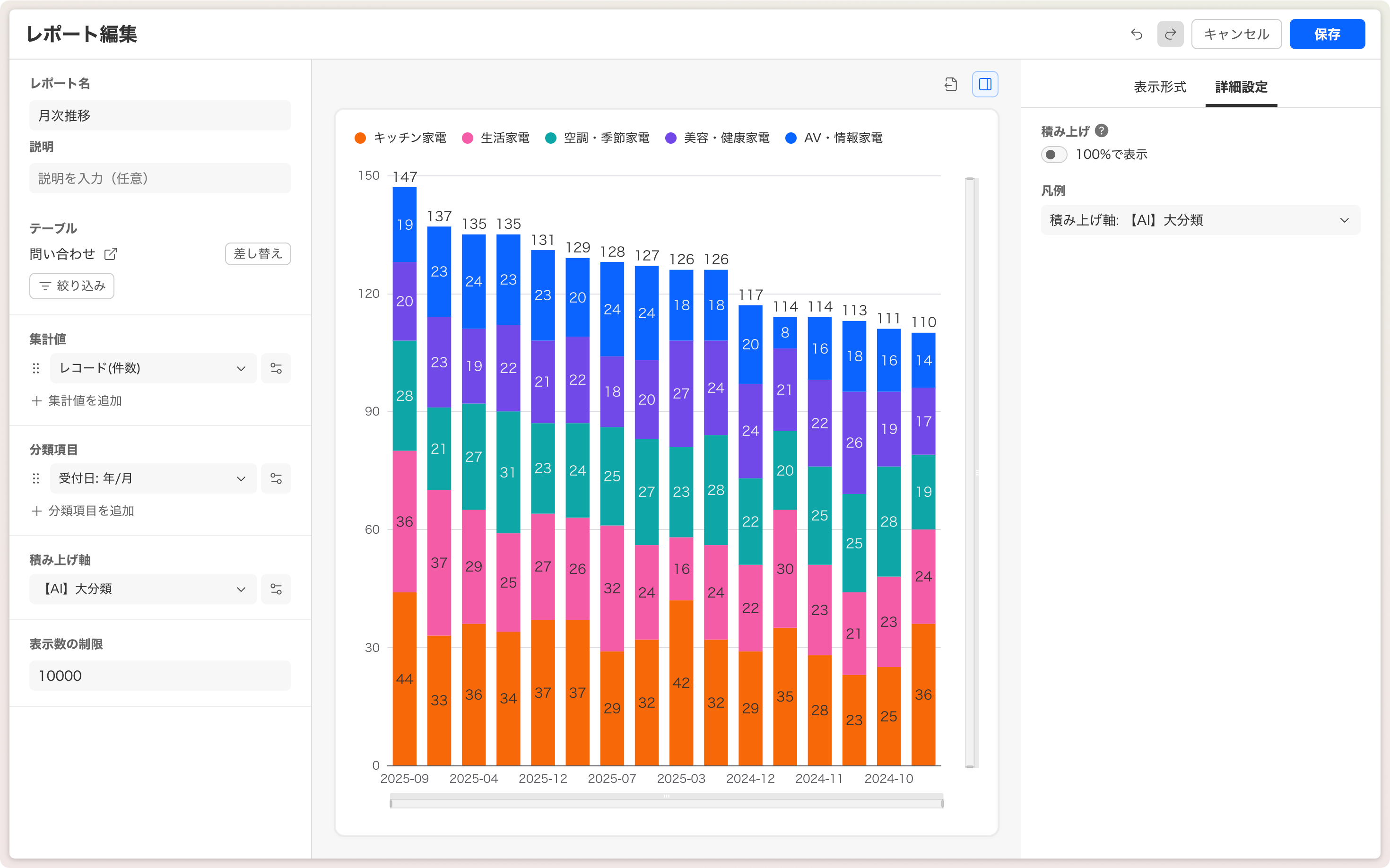Expand the 積み上げ軸: 【AI】大分類 legend dropdown
1390x868 pixels.
click(1200, 220)
